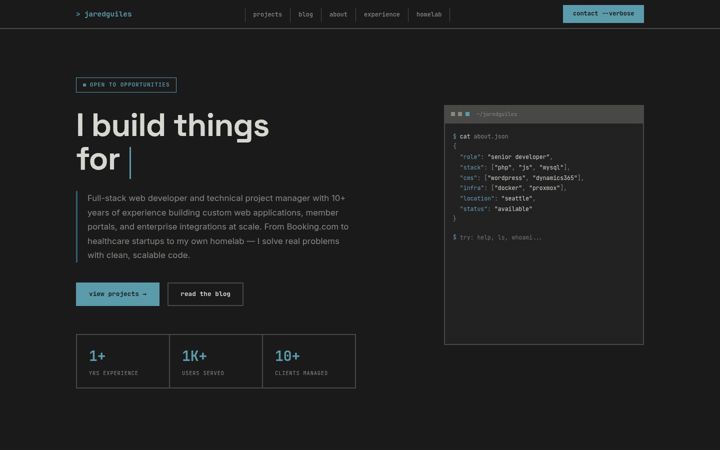Click the "stack" line in terminal

[x=515, y=168]
